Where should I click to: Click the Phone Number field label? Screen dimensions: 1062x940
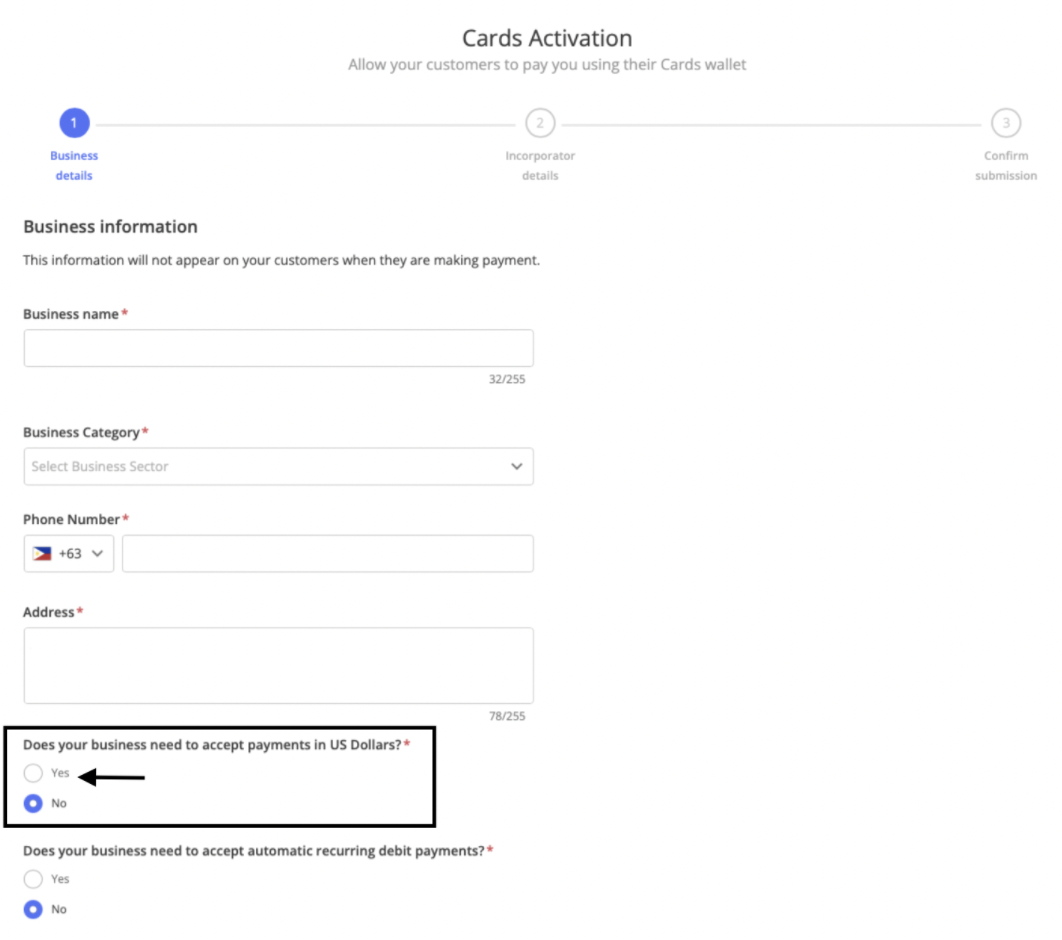pyautogui.click(x=71, y=519)
